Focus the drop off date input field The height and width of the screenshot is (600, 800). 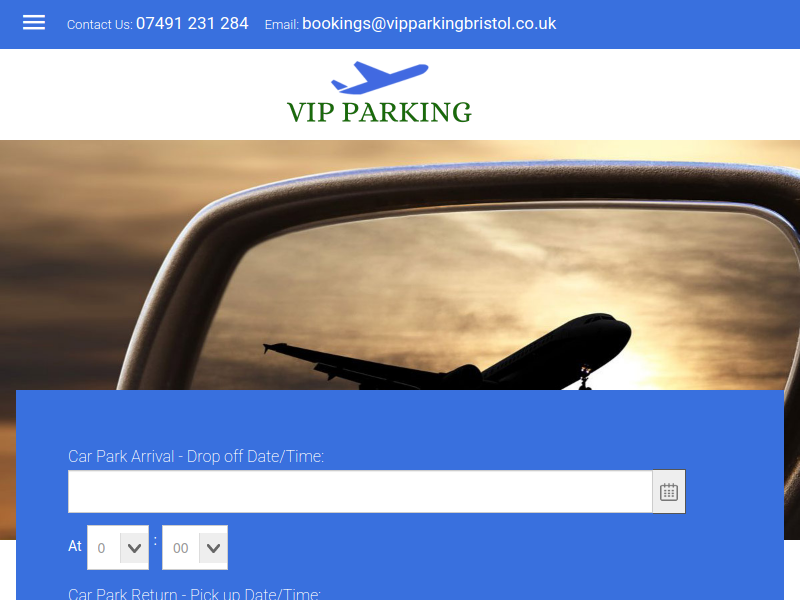tap(360, 492)
